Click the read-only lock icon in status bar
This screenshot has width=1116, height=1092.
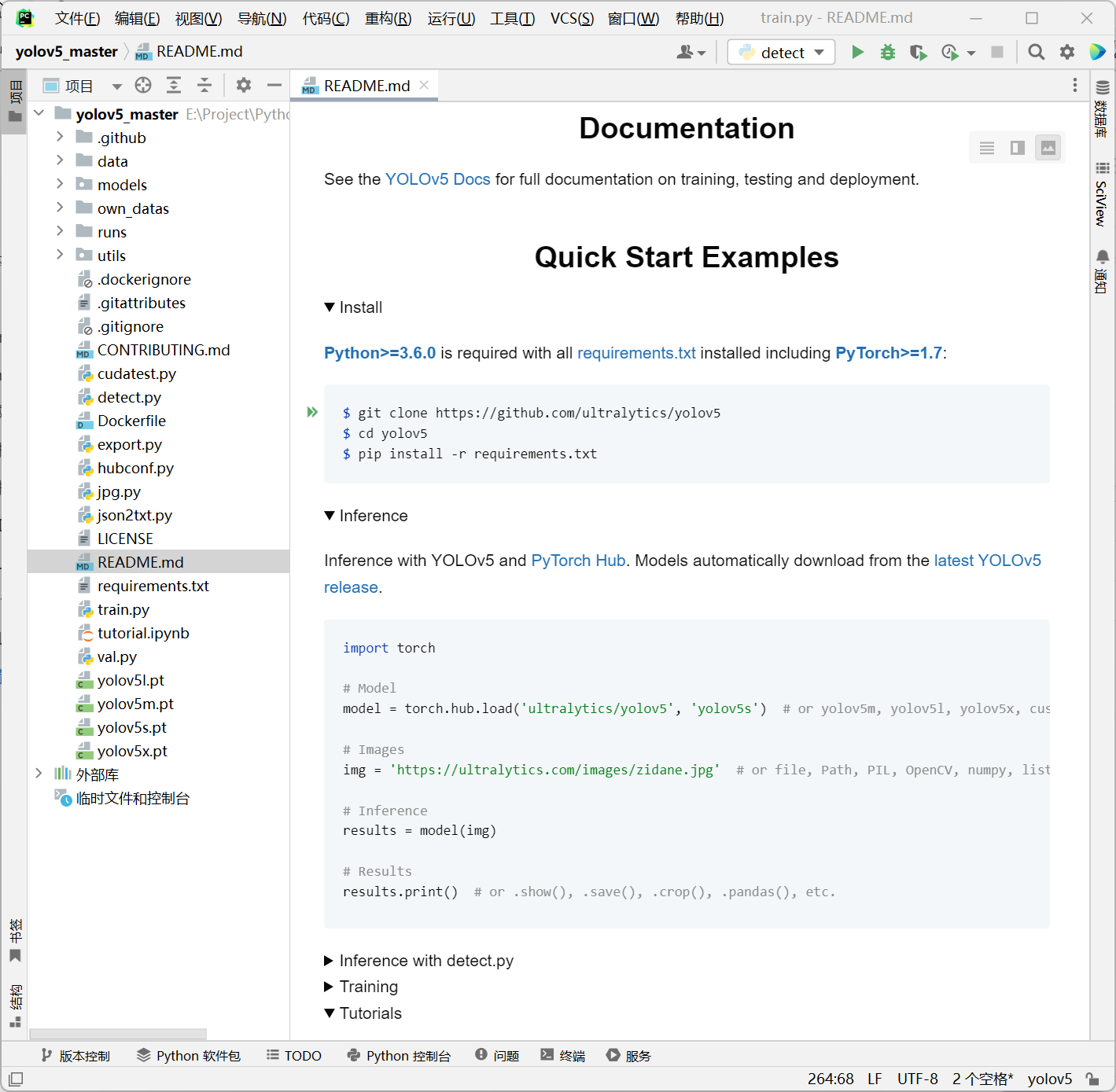coord(1092,1079)
